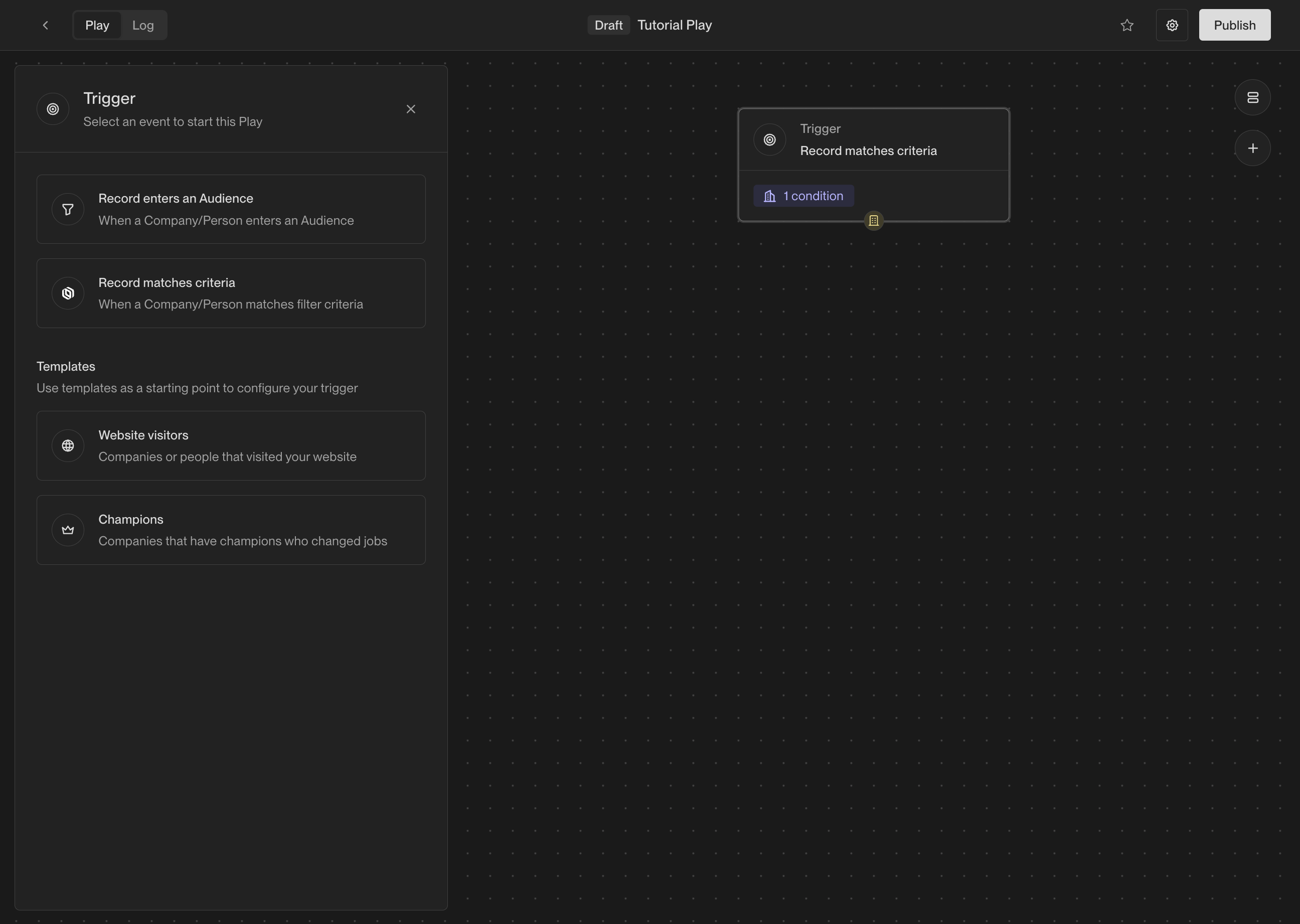Select the Play tab
Viewport: 1300px width, 924px height.
pos(97,25)
